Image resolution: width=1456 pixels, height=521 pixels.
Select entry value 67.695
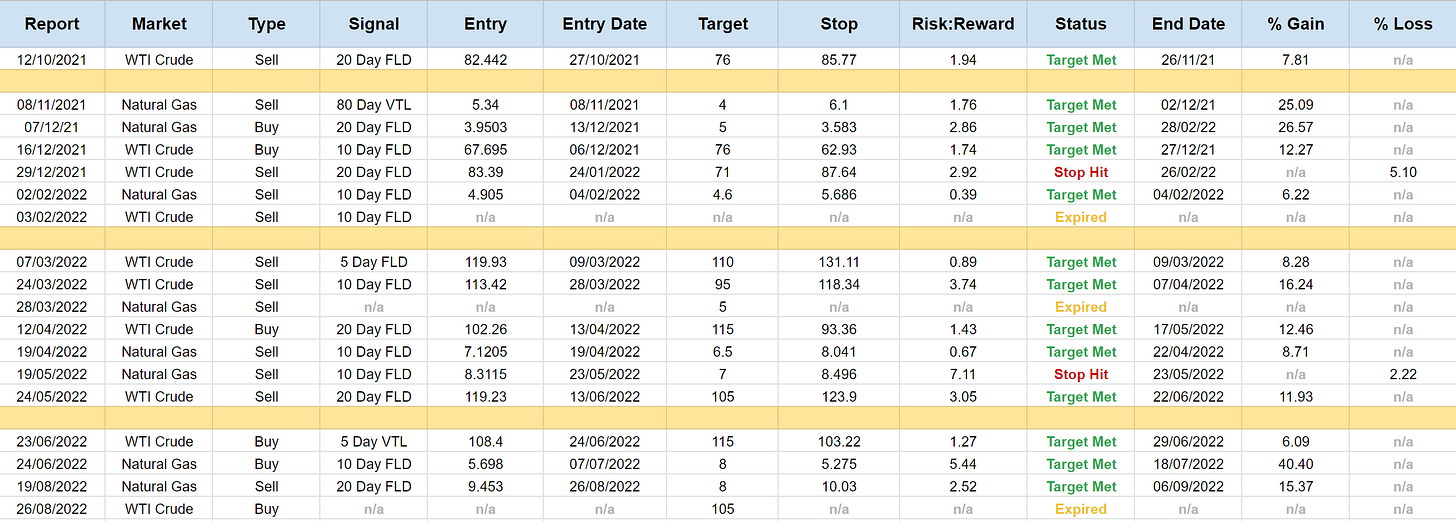click(486, 150)
